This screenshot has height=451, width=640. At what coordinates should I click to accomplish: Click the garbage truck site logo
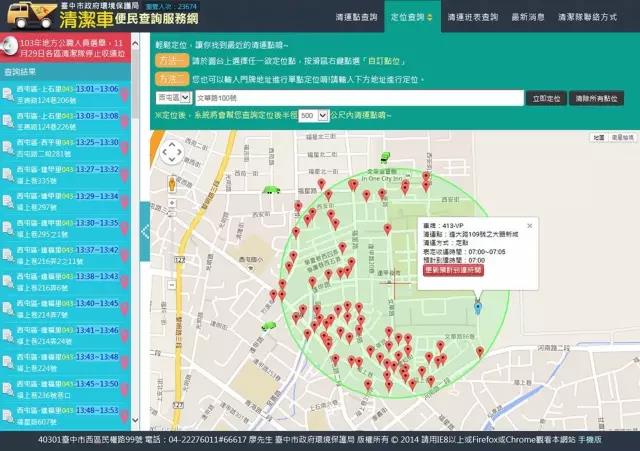[31, 15]
